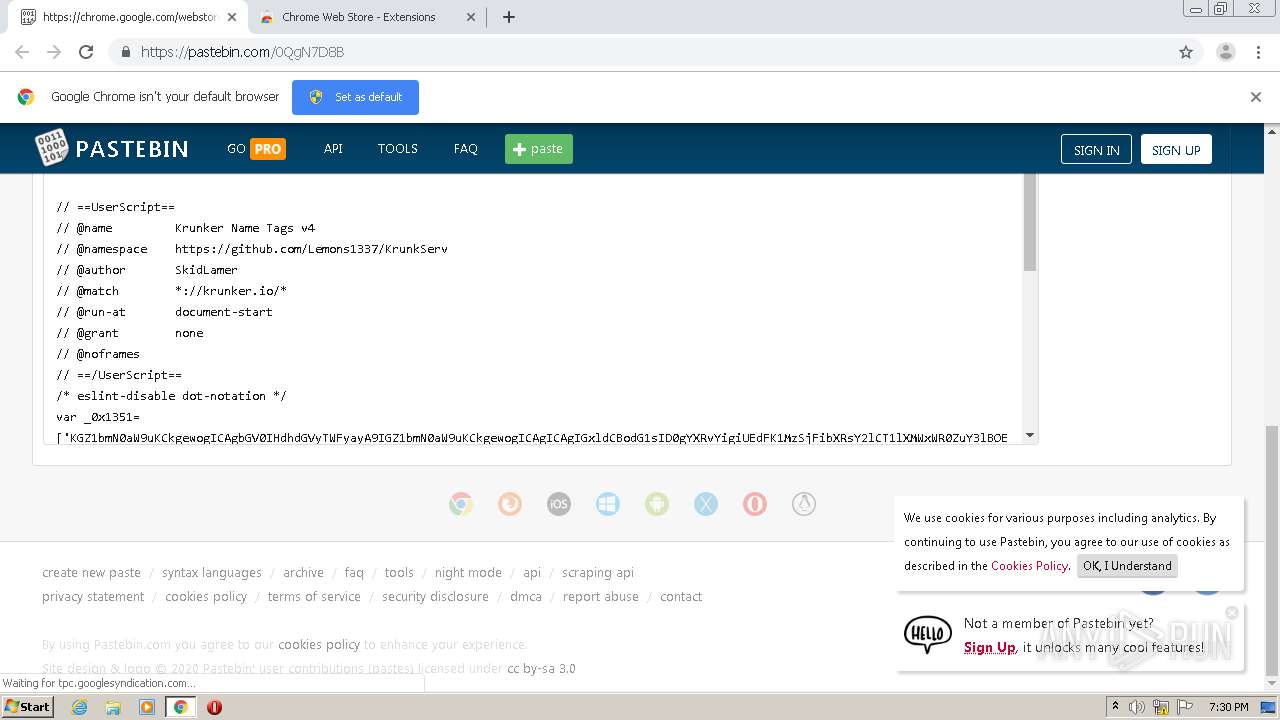Open the cc by-sa 3.0 license link
Screen dimensions: 1280x720
pyautogui.click(x=541, y=669)
